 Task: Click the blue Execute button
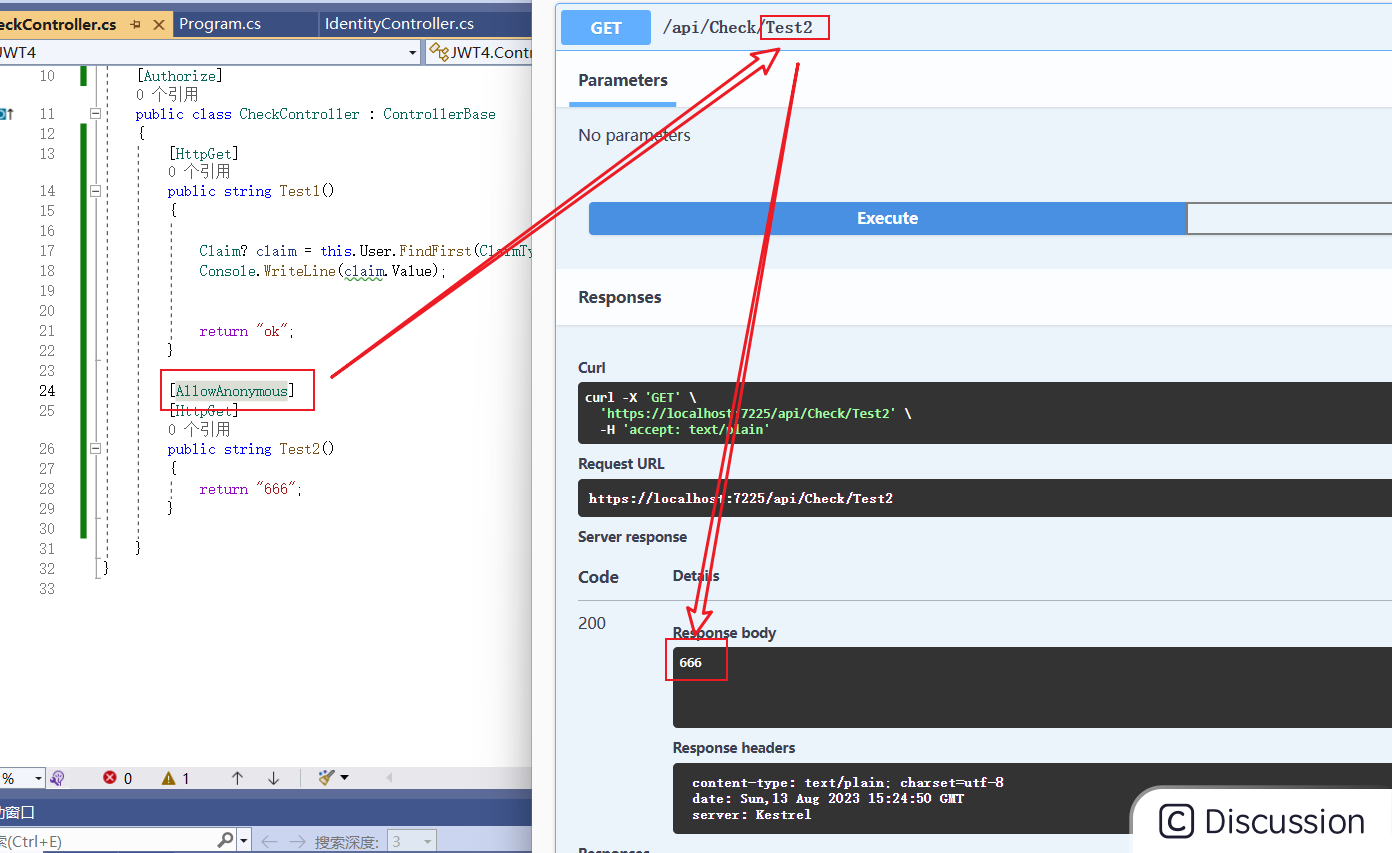[887, 218]
